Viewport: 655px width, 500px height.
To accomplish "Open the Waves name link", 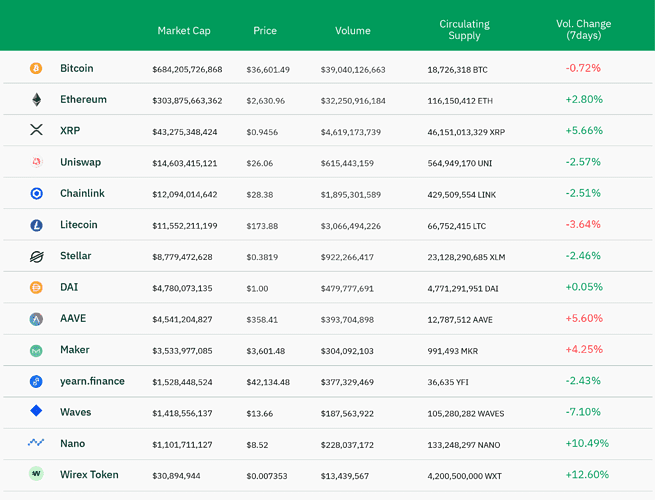I will pos(75,412).
